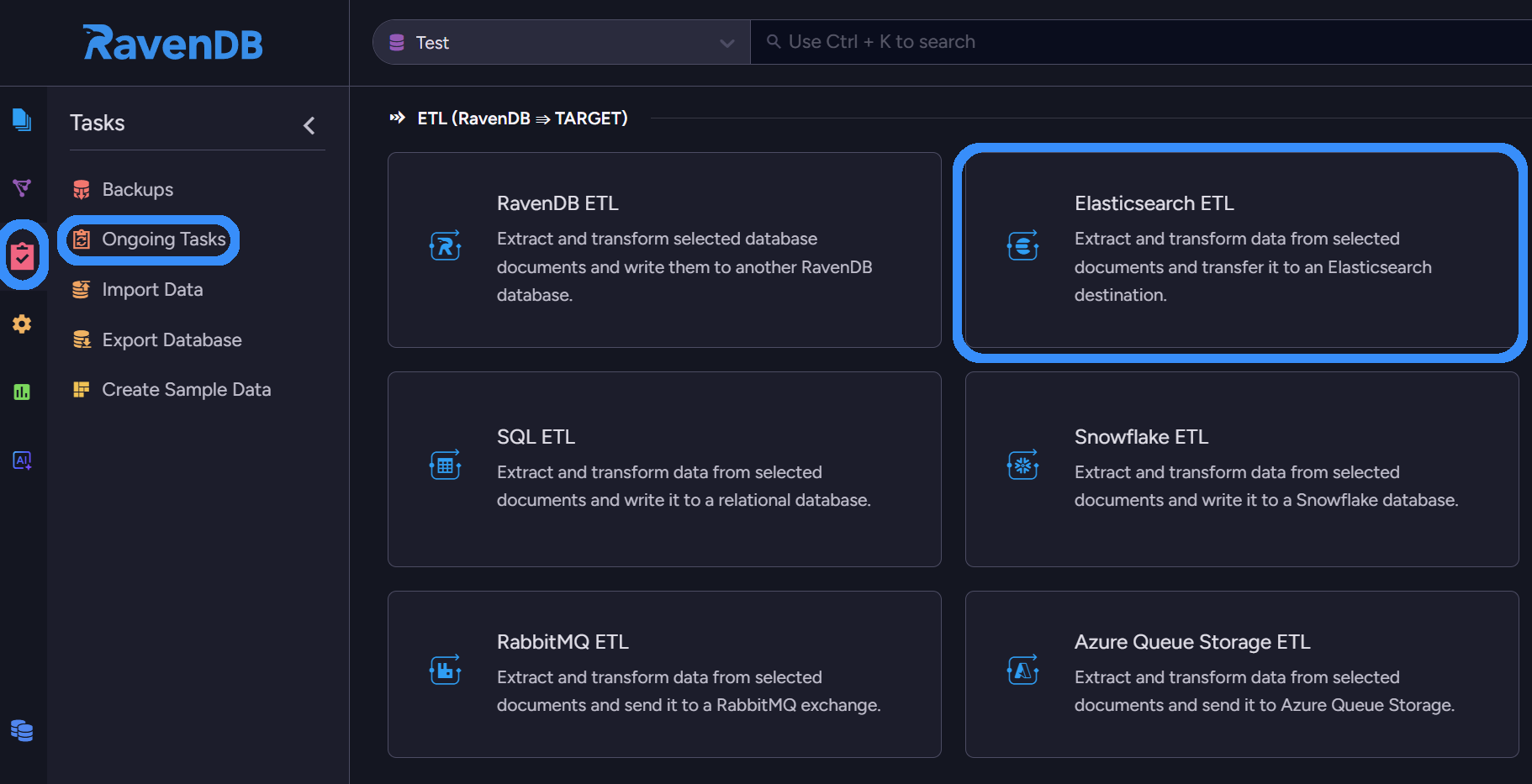Click the Databases icon at the bottom of the left rail

(22, 730)
